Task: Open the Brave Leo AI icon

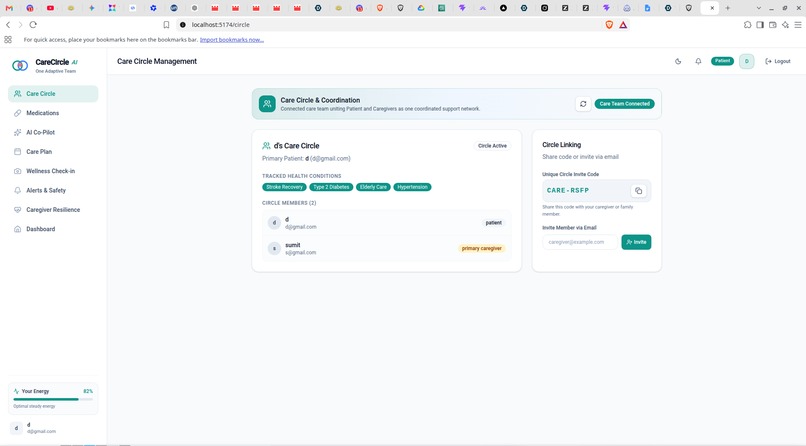Action: pyautogui.click(x=785, y=25)
